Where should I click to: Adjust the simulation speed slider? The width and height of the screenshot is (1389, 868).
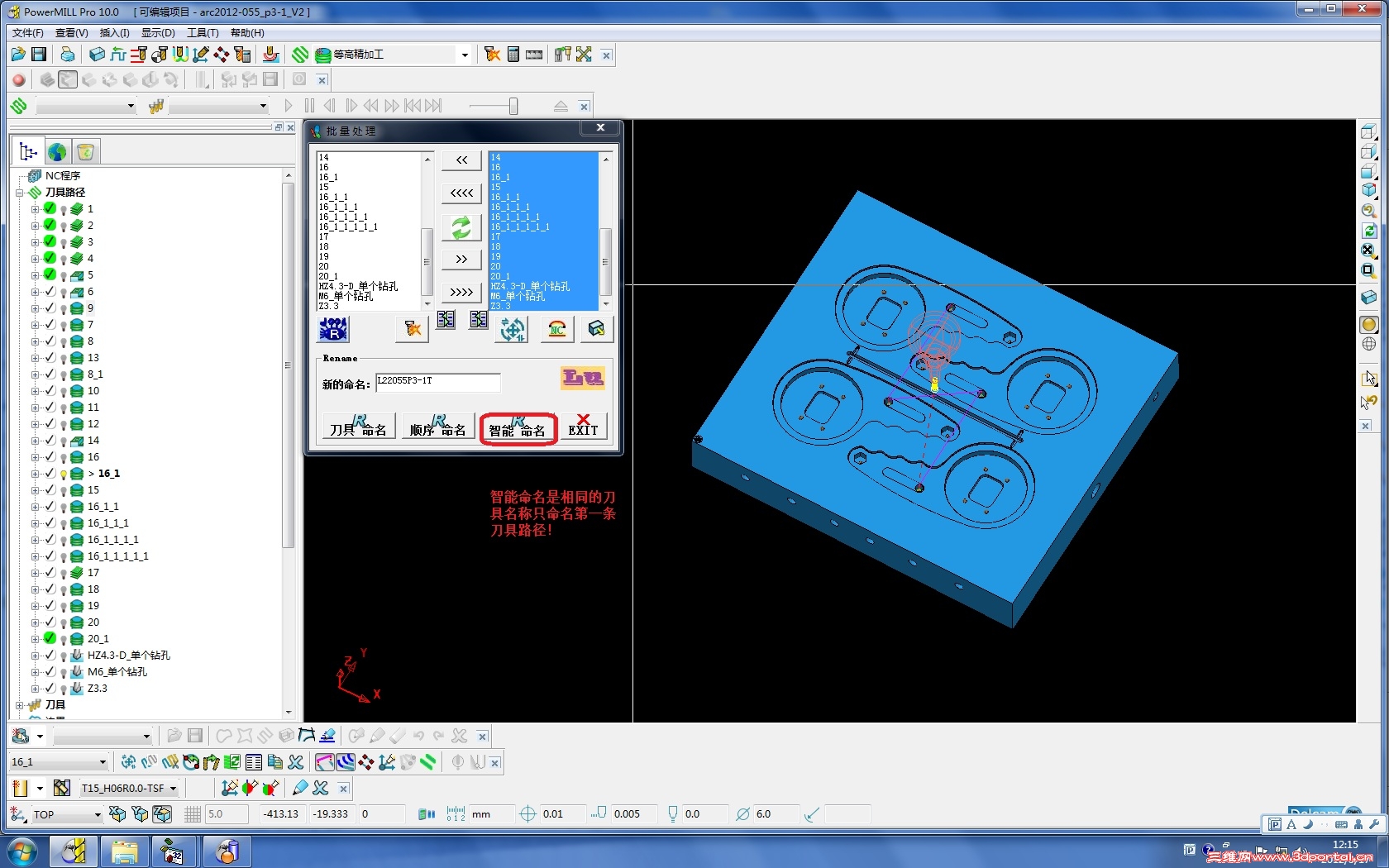pos(513,106)
